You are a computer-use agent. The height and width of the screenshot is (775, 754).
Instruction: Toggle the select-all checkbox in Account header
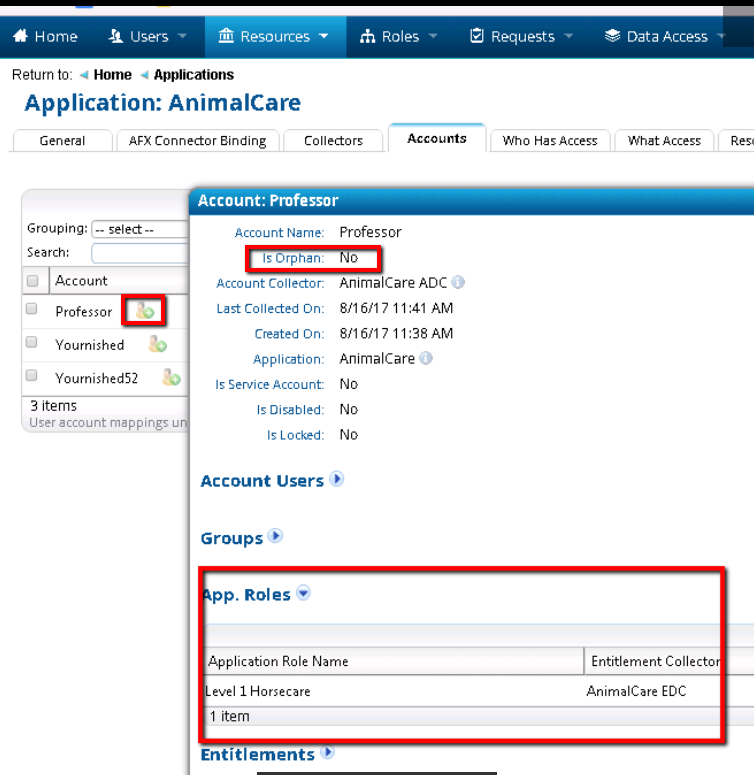click(x=32, y=281)
